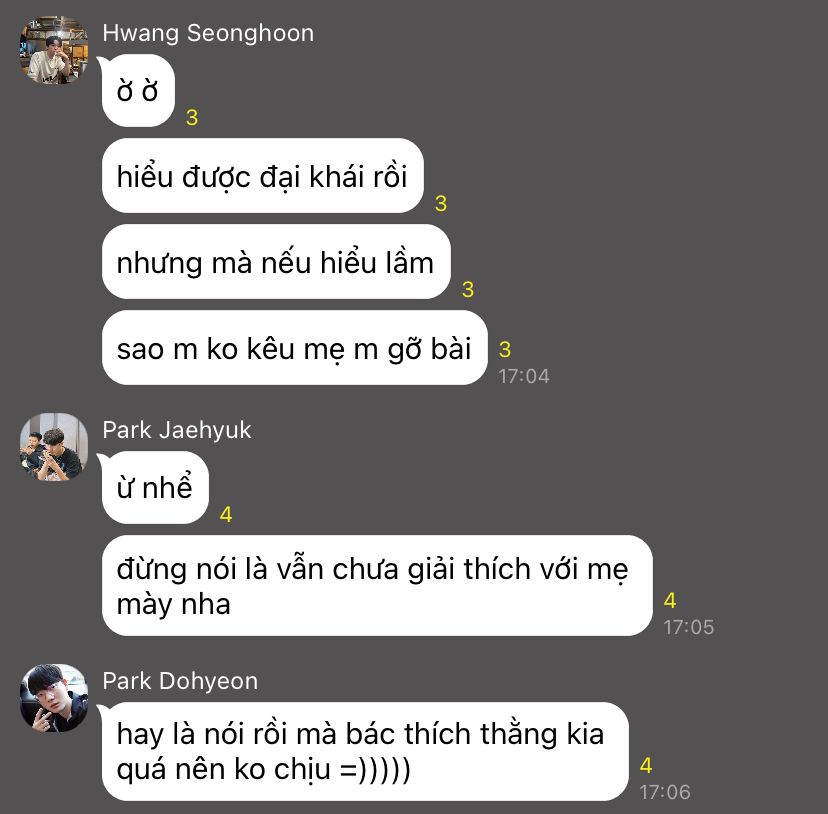
Task: Tap unread count 4 above 17:06
Action: (x=646, y=765)
